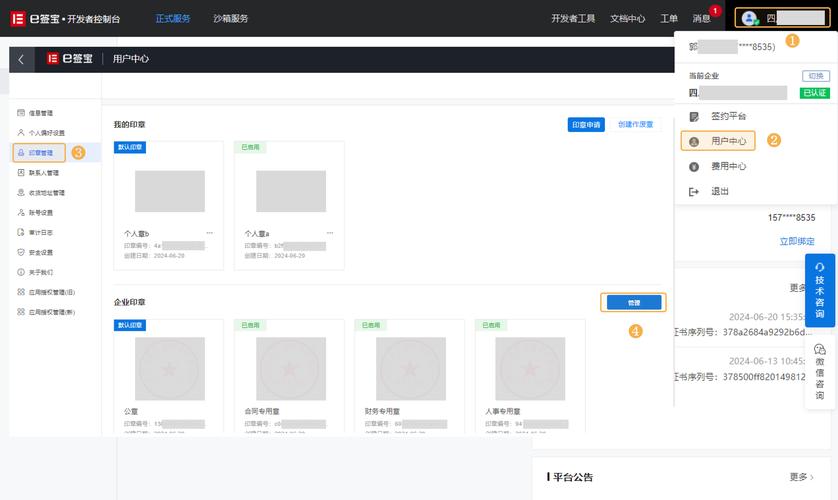Click the 信息管理 icon in sidebar
Image resolution: width=838 pixels, height=500 pixels.
[21, 113]
